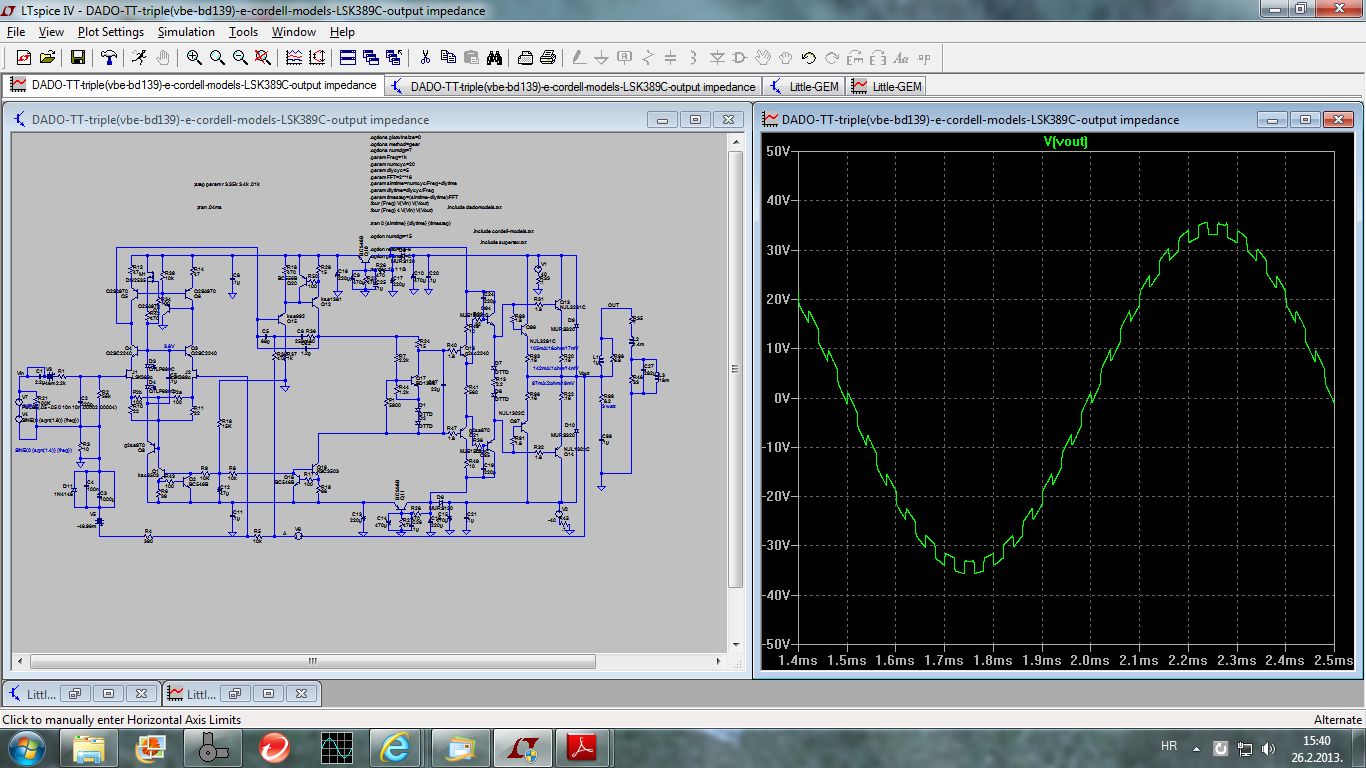Click the Cut scissors icon

[425, 57]
